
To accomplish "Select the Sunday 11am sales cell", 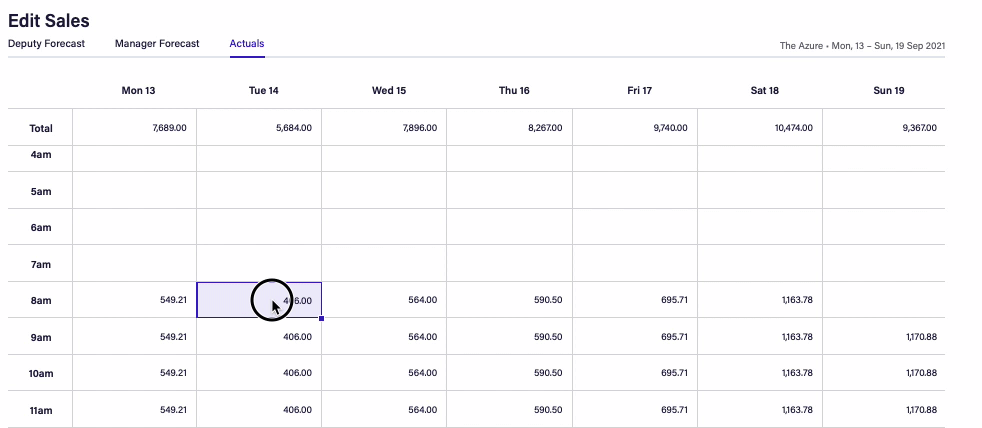I will pos(883,410).
